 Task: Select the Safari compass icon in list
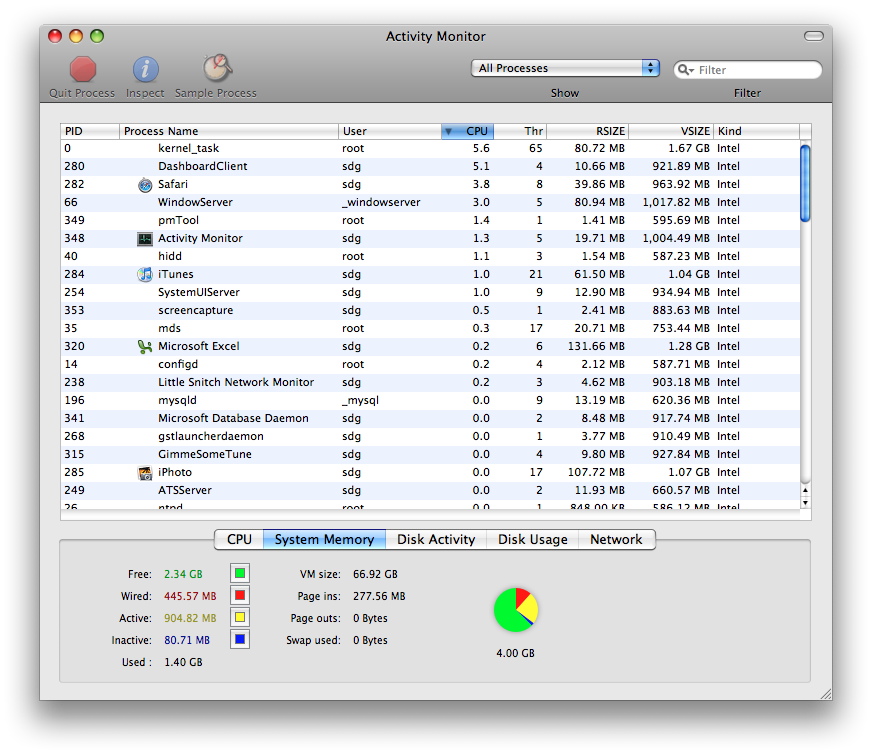point(145,185)
